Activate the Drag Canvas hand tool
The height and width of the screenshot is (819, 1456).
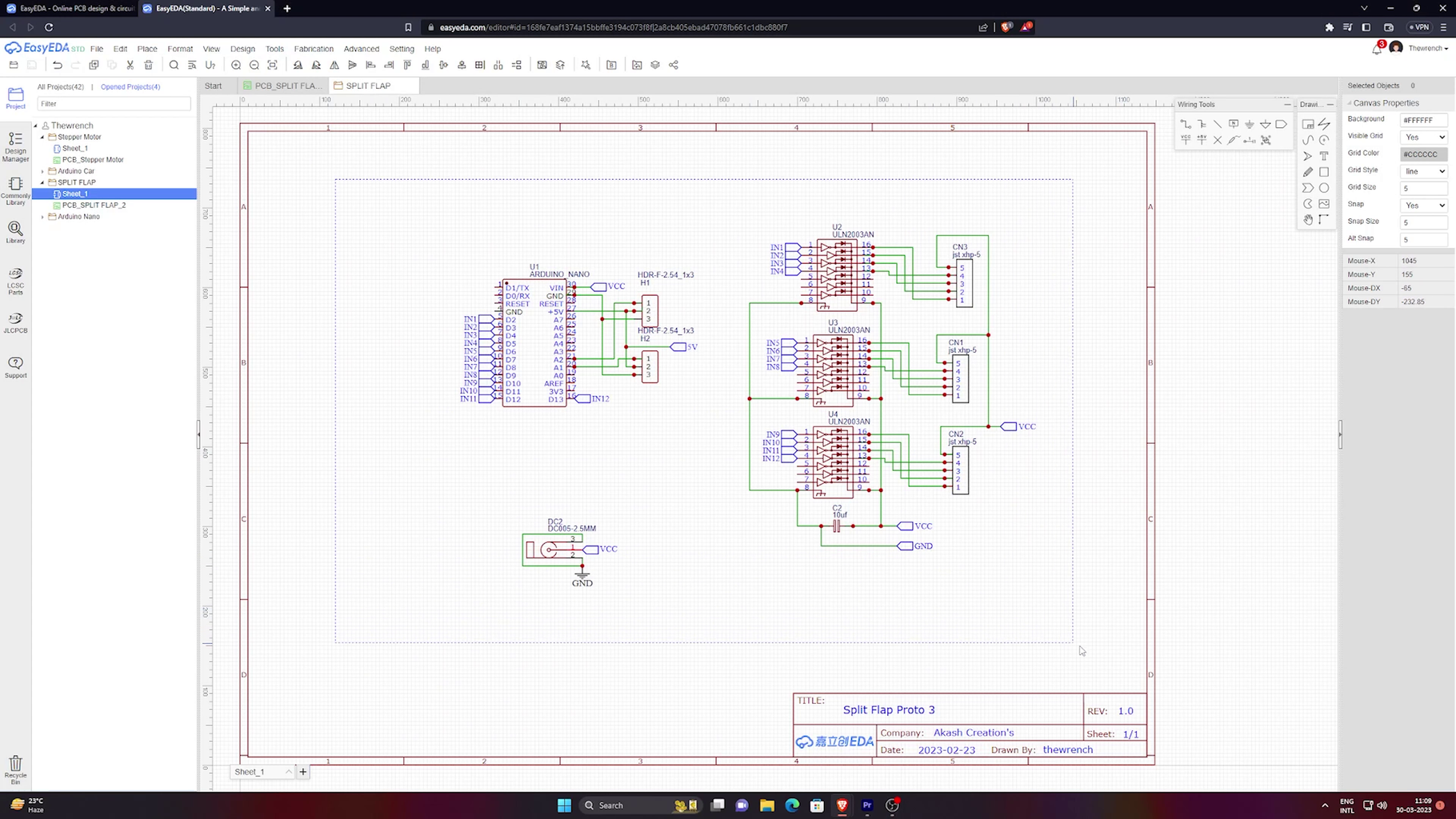1309,220
